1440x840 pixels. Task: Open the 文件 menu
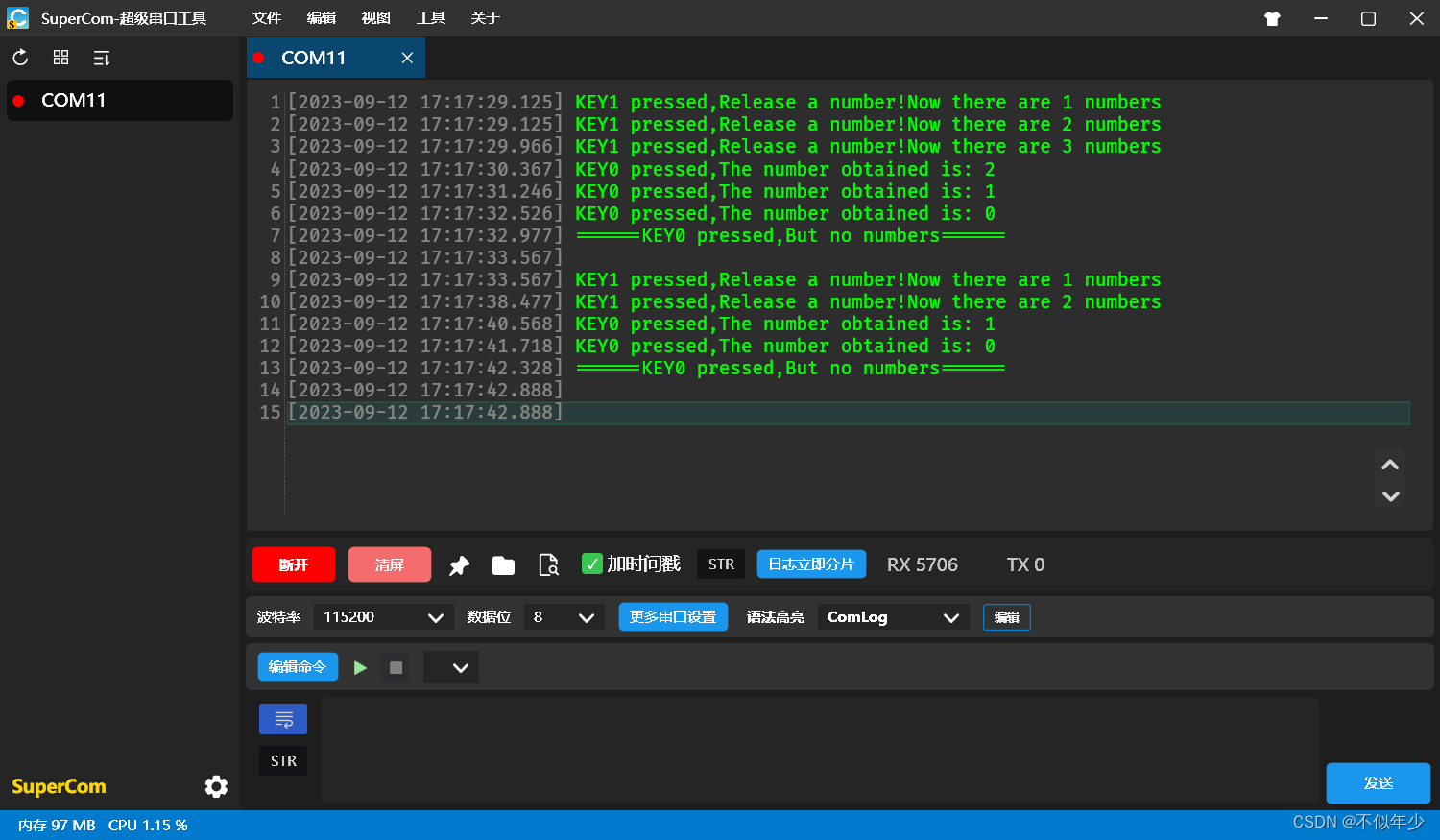point(267,18)
